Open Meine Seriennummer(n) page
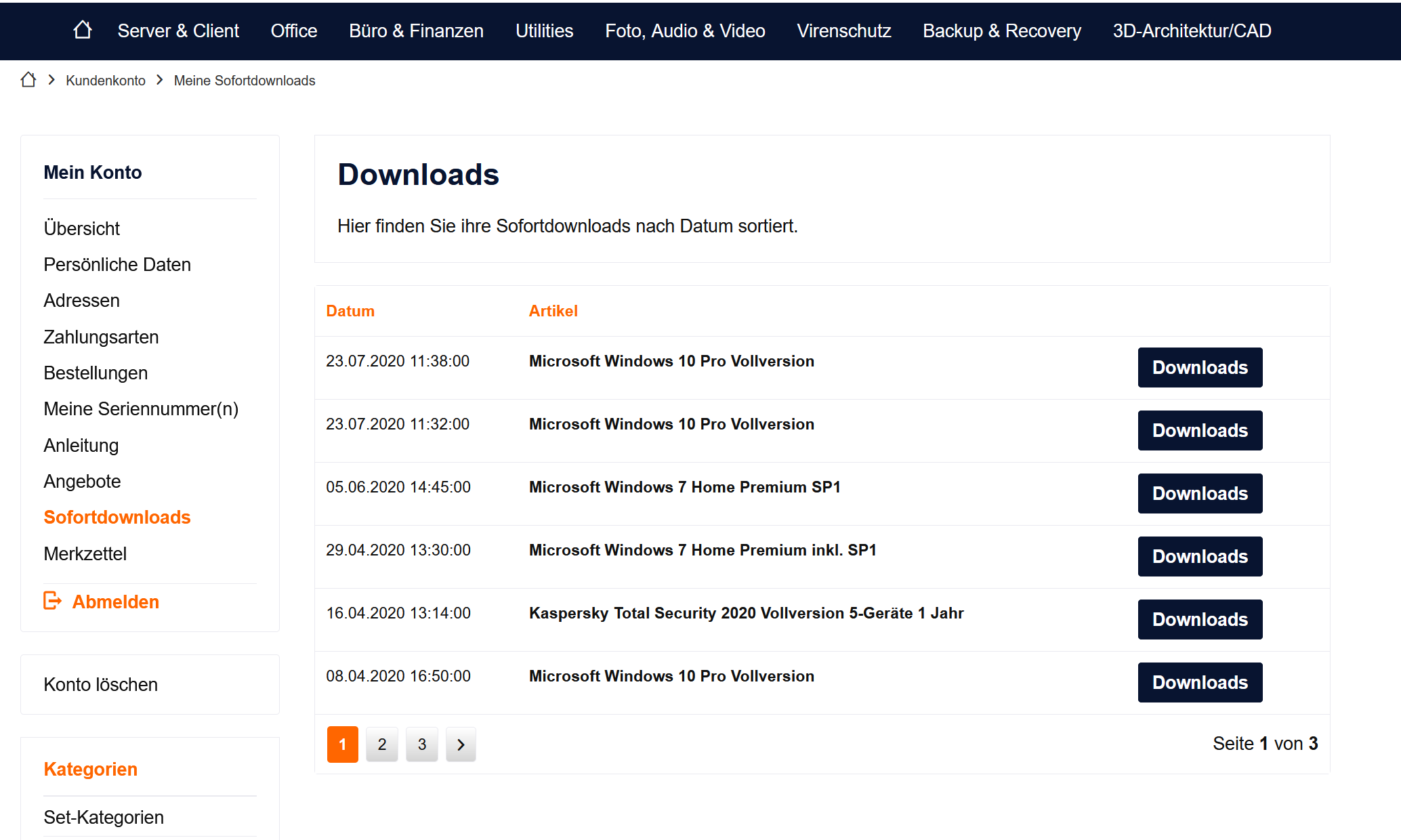1401x840 pixels. click(141, 408)
